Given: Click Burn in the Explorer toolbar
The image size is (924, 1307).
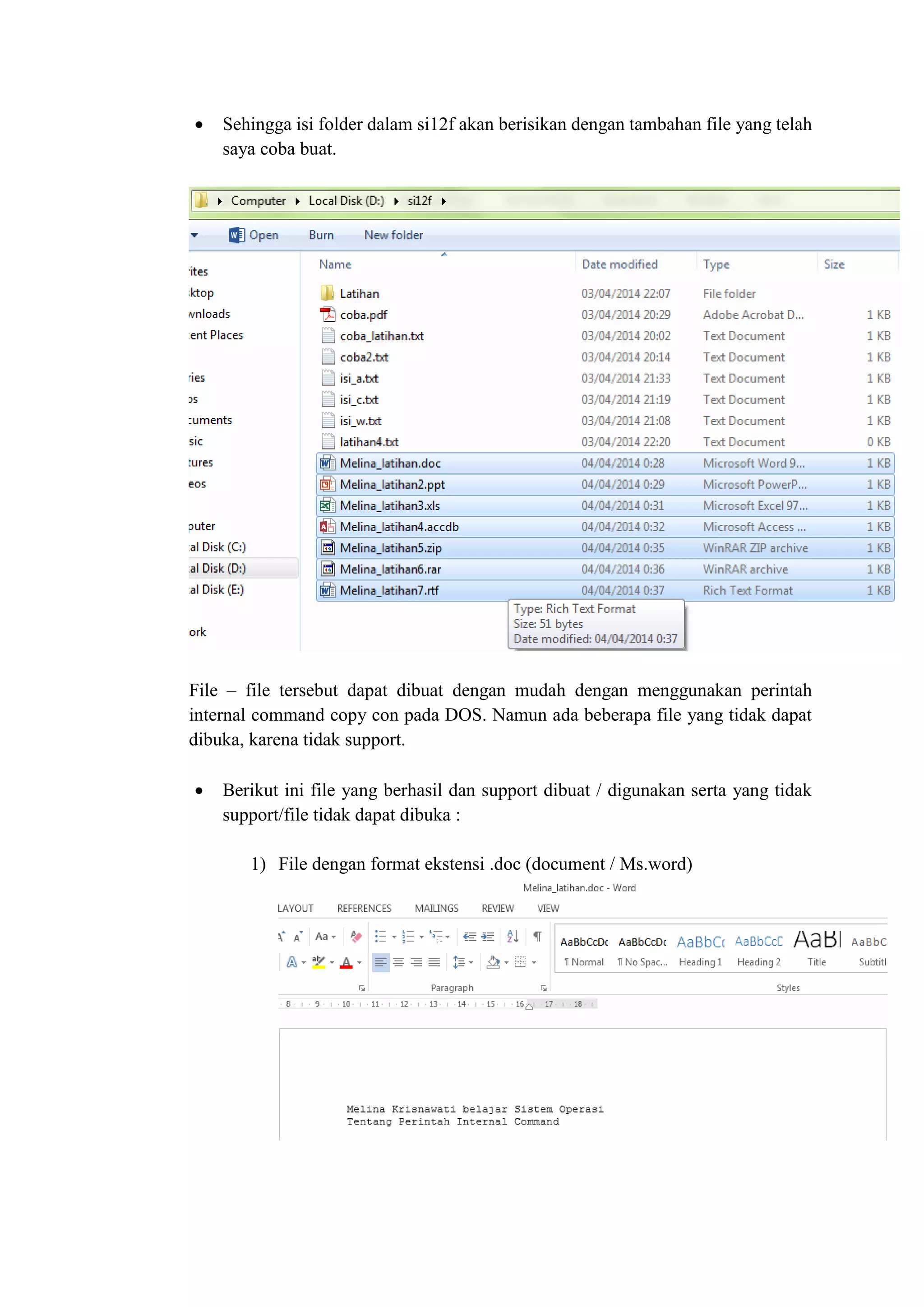Looking at the screenshot, I should point(322,235).
